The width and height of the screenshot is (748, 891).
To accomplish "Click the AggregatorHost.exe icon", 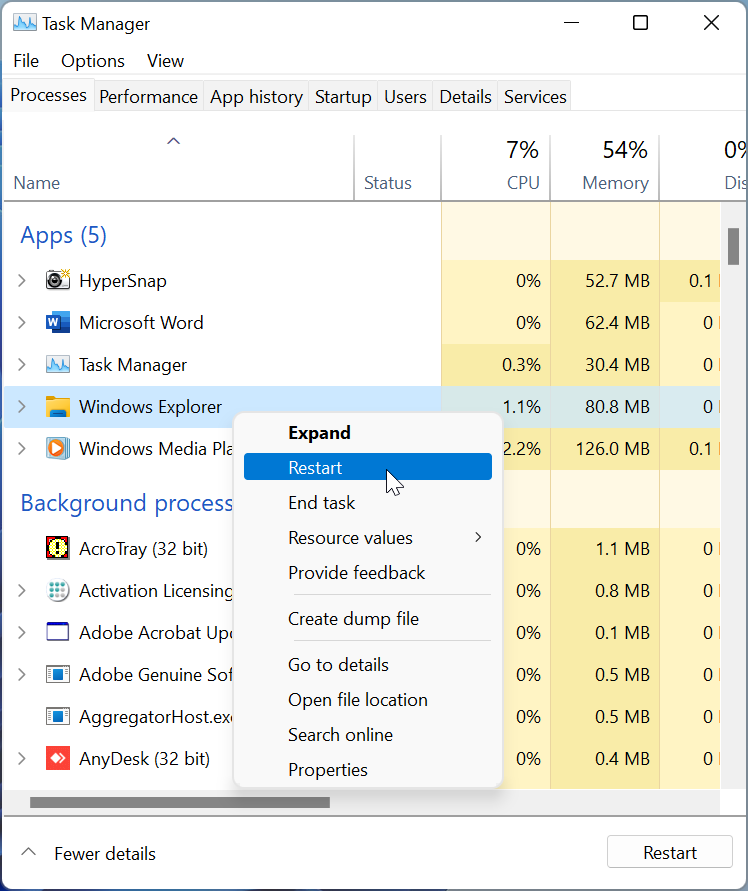I will 57,717.
